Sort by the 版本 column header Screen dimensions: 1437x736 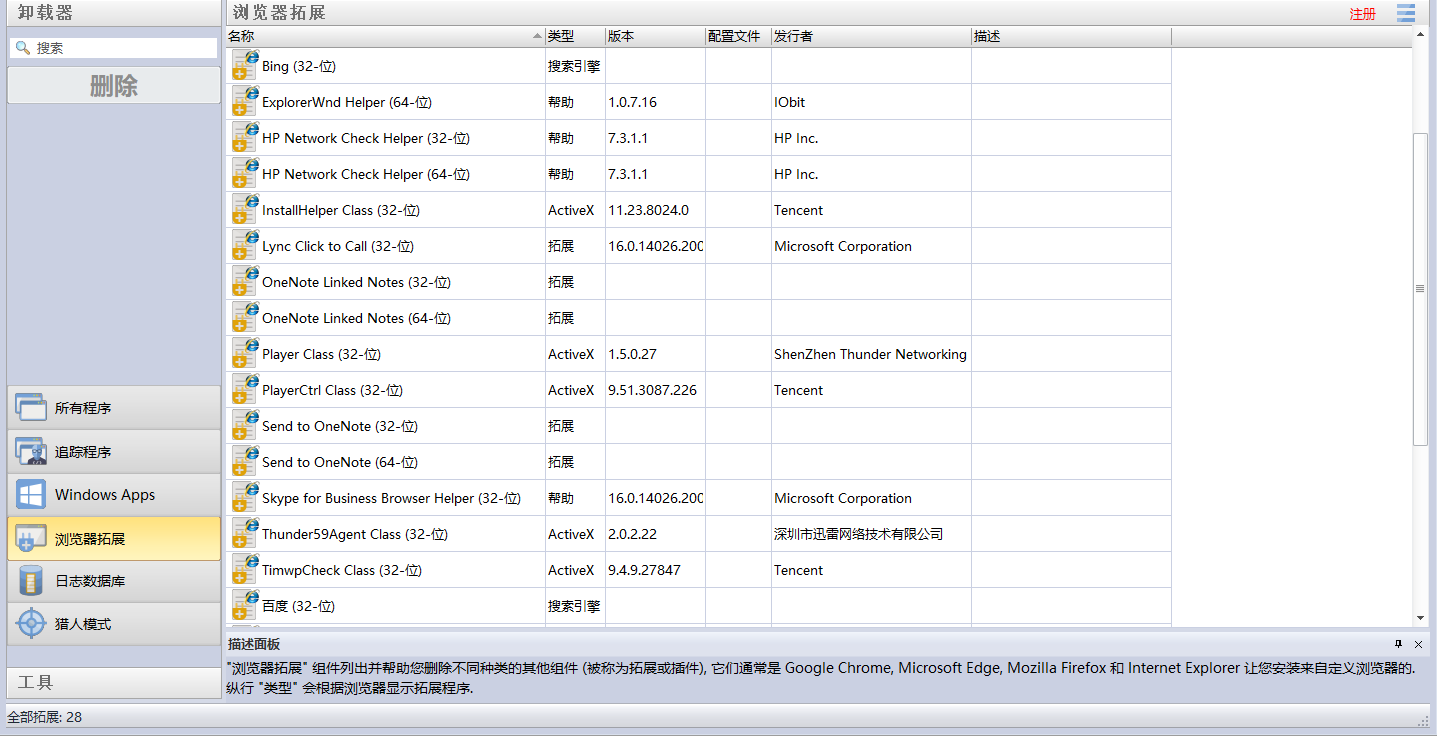pyautogui.click(x=655, y=36)
